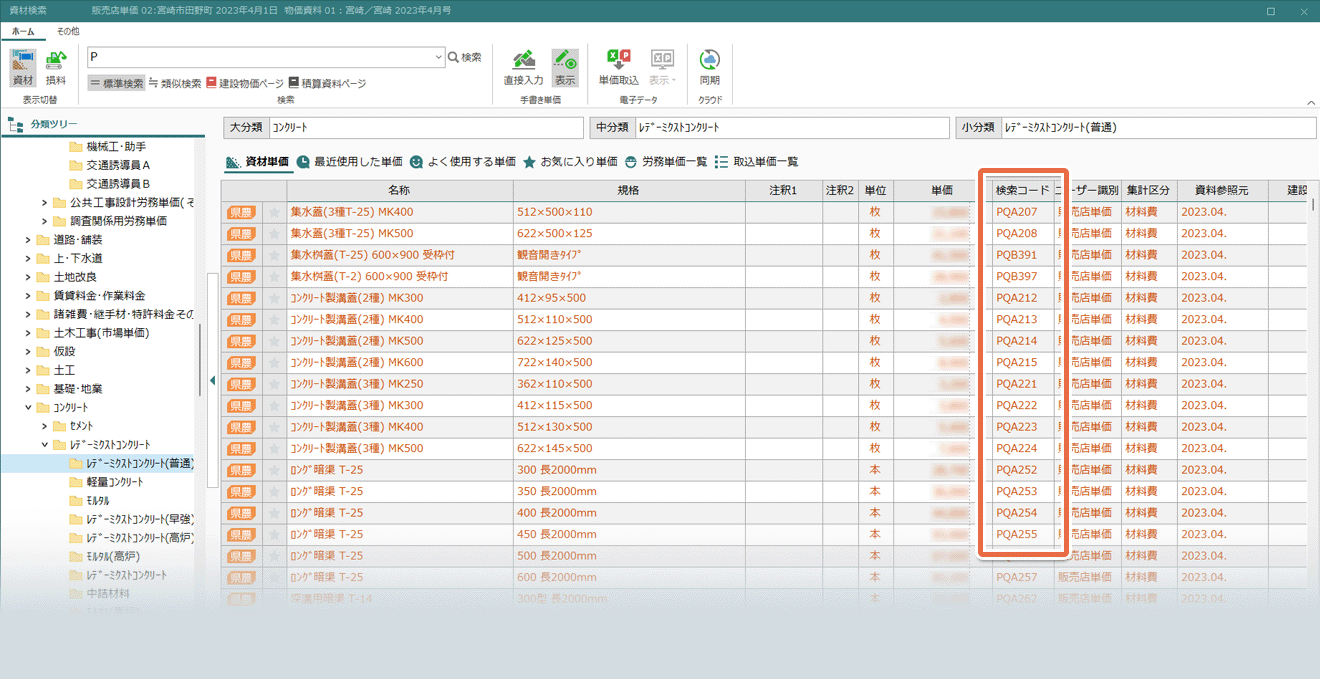This screenshot has width=1320, height=679.
Task: Favorite star for コンクリート製溝蓋(2種) MK300
Action: pyautogui.click(x=274, y=298)
